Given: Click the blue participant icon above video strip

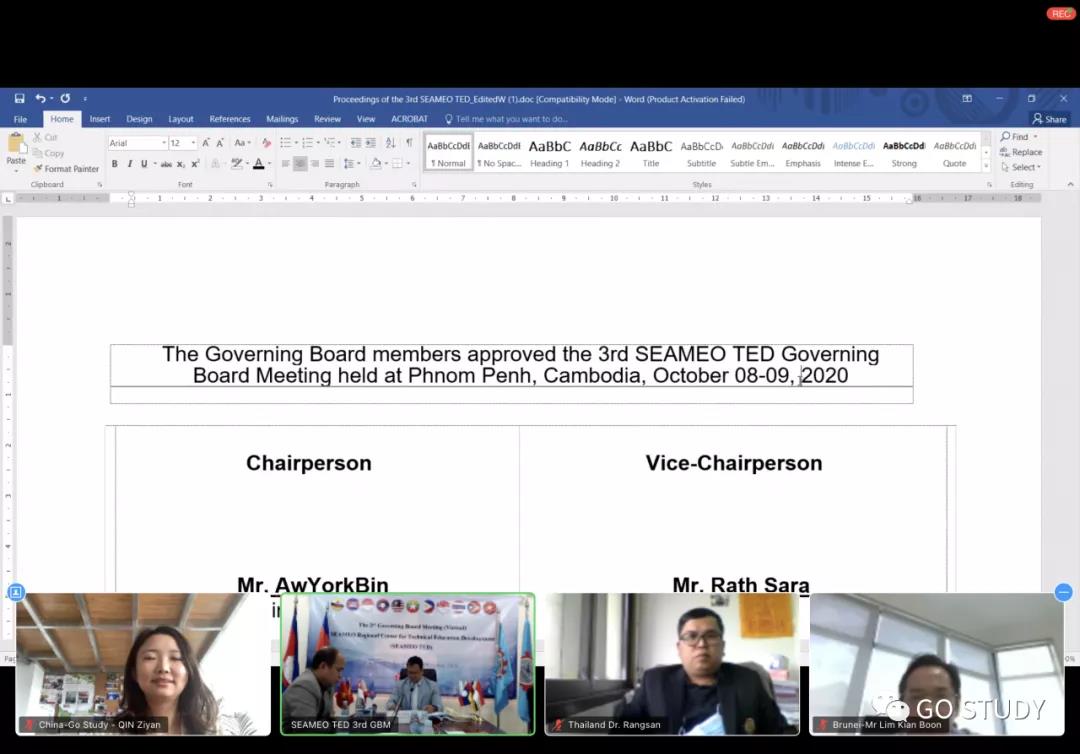Looking at the screenshot, I should (x=16, y=591).
